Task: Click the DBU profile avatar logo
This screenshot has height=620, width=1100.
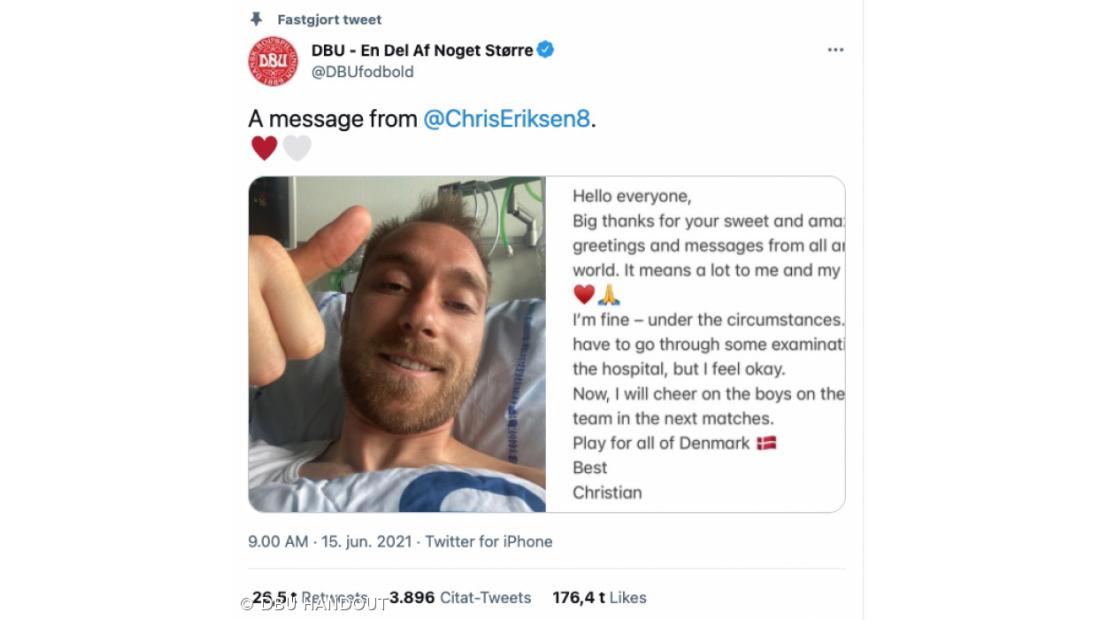Action: coord(273,61)
